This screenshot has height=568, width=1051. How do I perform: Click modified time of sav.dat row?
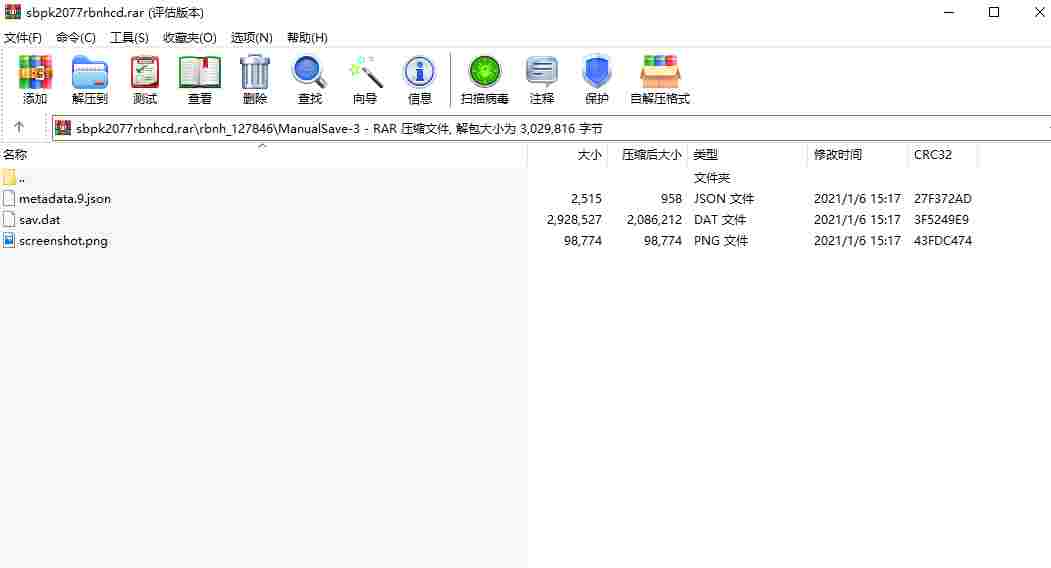point(857,219)
